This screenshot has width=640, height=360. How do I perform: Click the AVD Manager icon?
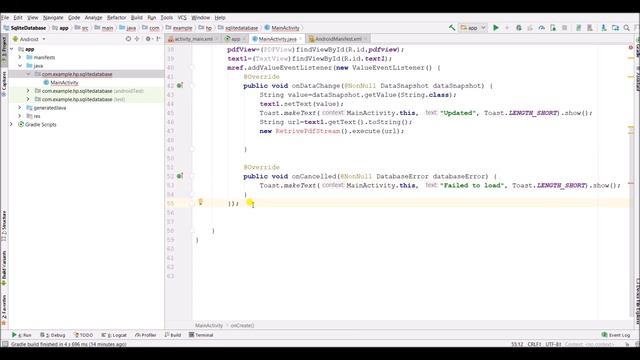[590, 28]
